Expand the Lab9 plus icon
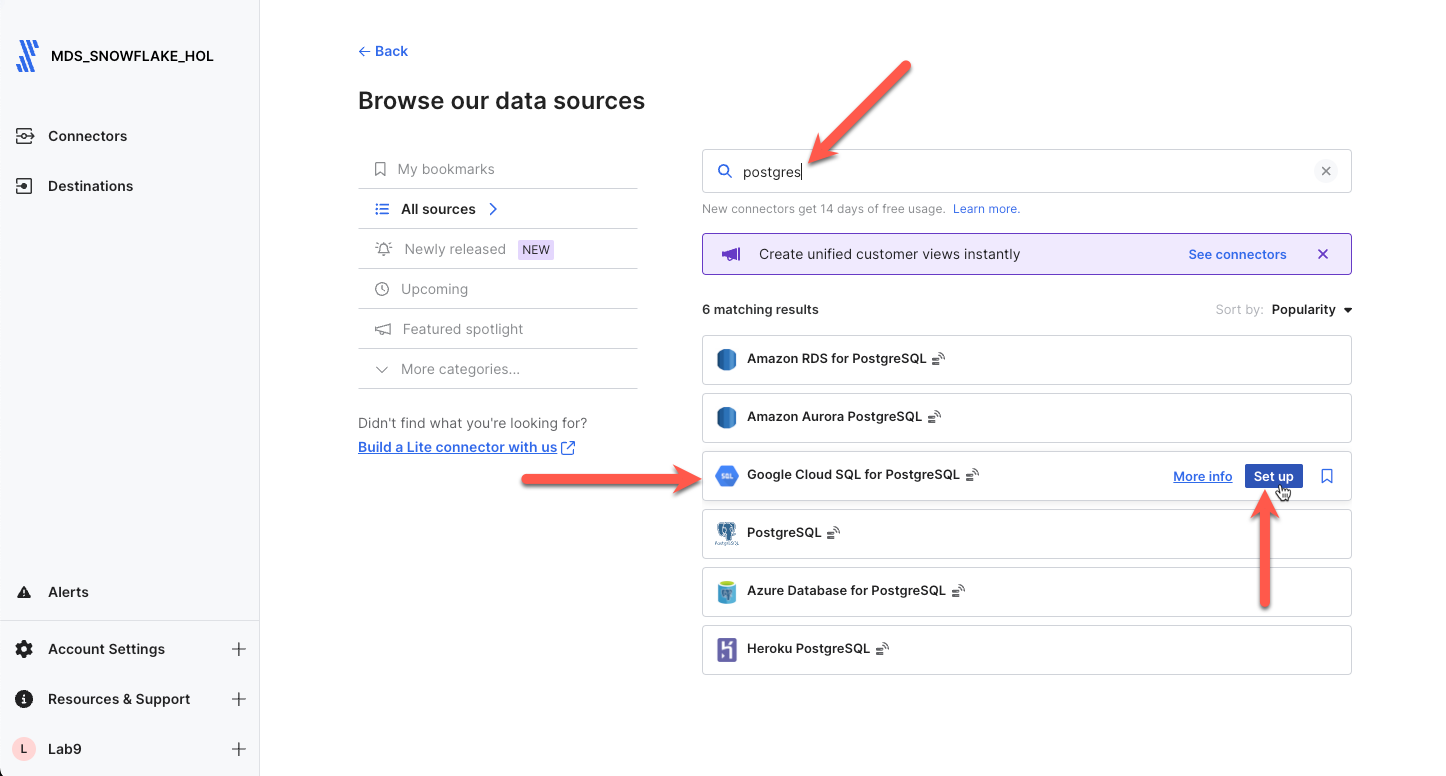The image size is (1446, 776). pyautogui.click(x=239, y=749)
